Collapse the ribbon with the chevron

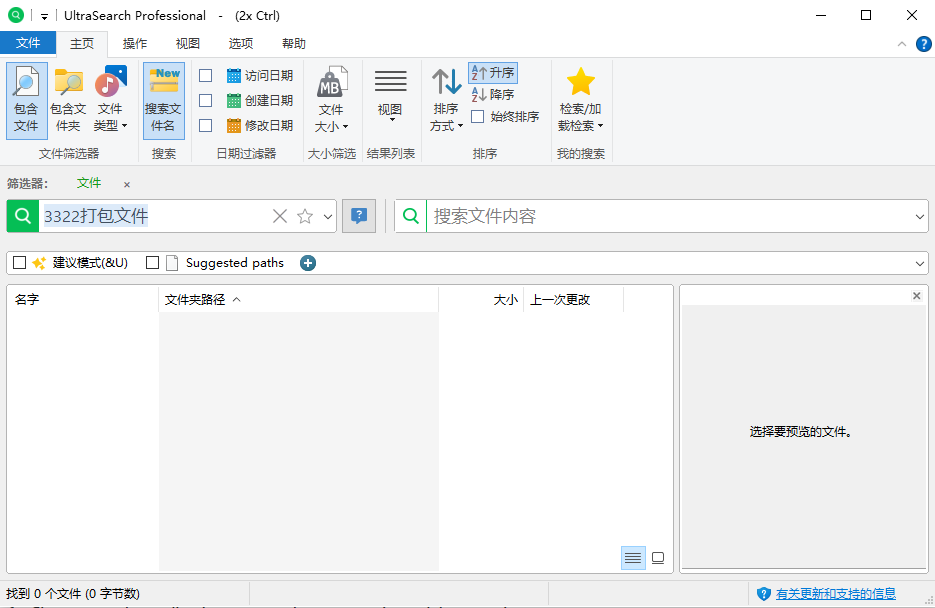pos(902,44)
